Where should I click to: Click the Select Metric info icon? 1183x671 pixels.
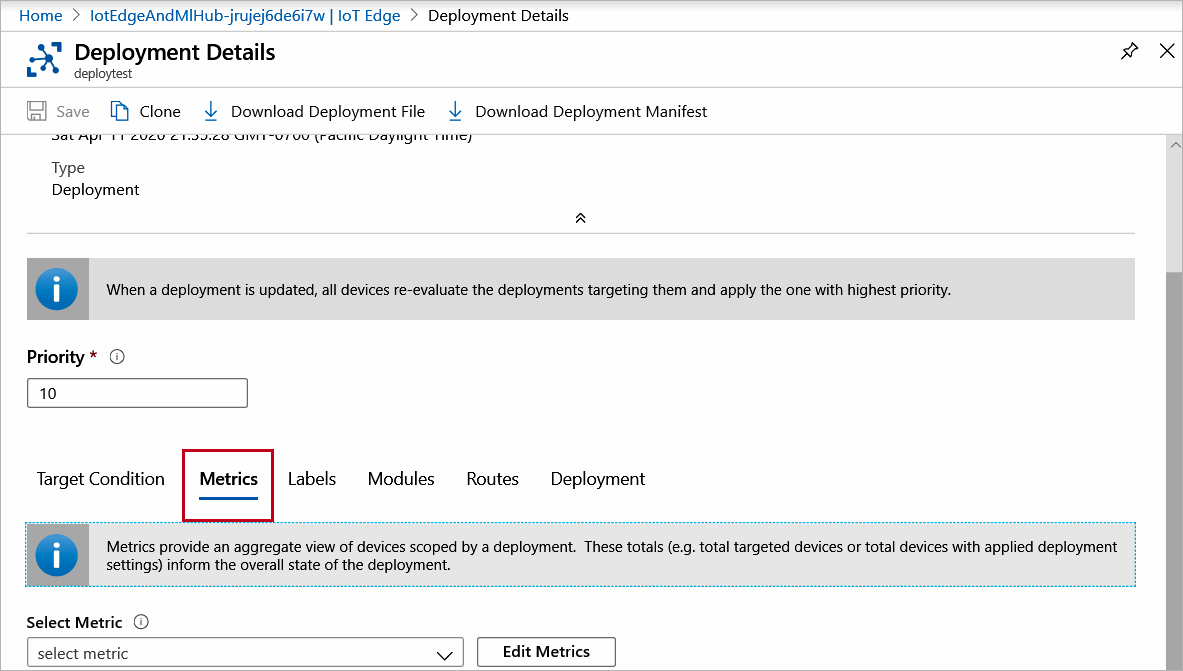(139, 621)
